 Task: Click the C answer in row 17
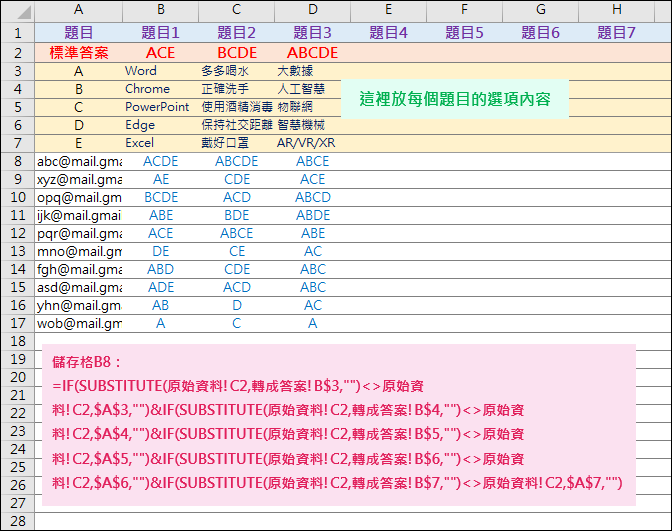point(237,323)
